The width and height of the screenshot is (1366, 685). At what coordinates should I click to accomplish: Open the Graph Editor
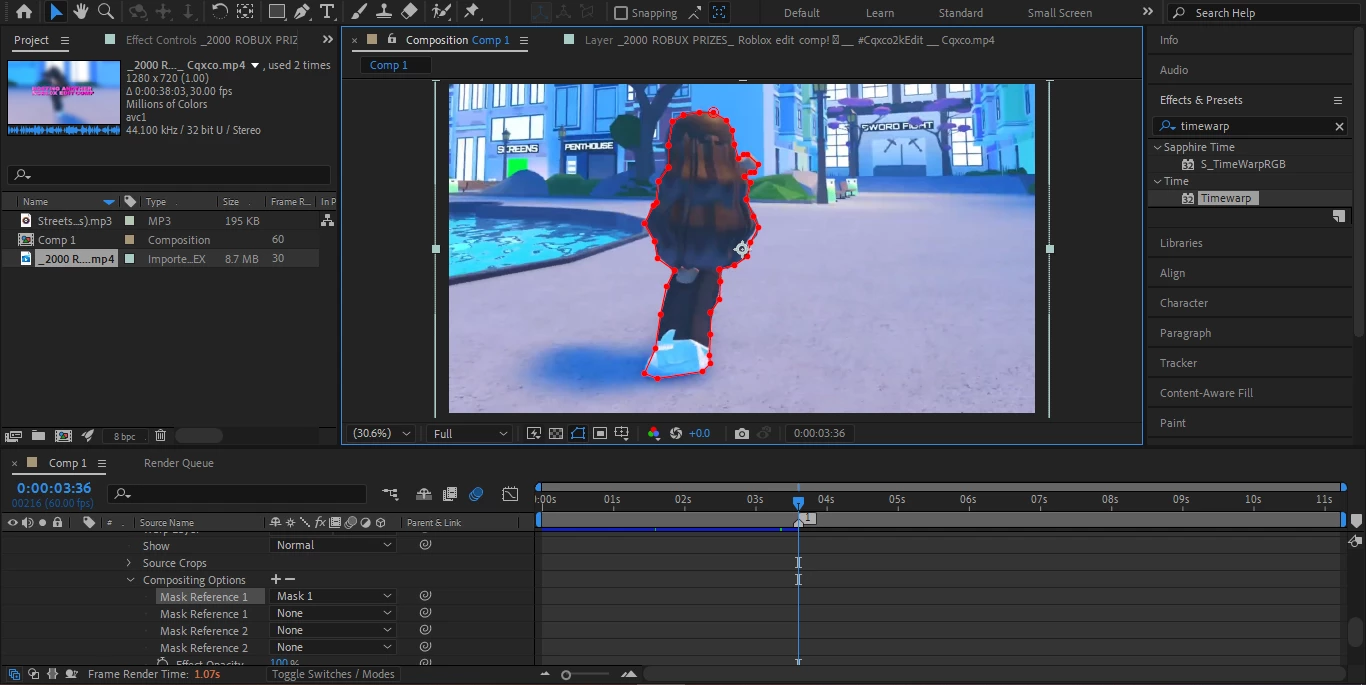pos(510,494)
